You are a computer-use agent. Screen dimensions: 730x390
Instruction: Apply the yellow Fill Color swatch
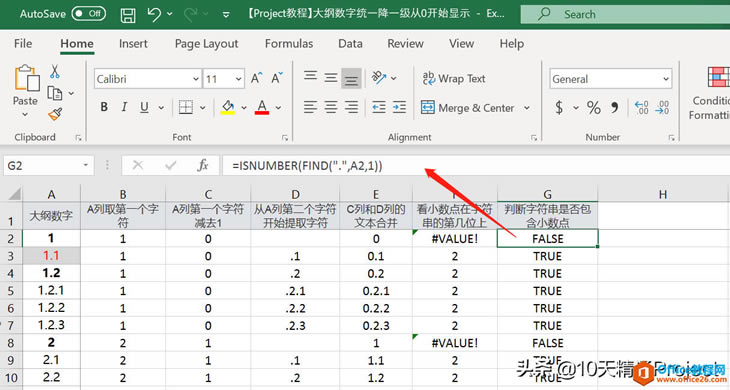pyautogui.click(x=228, y=108)
